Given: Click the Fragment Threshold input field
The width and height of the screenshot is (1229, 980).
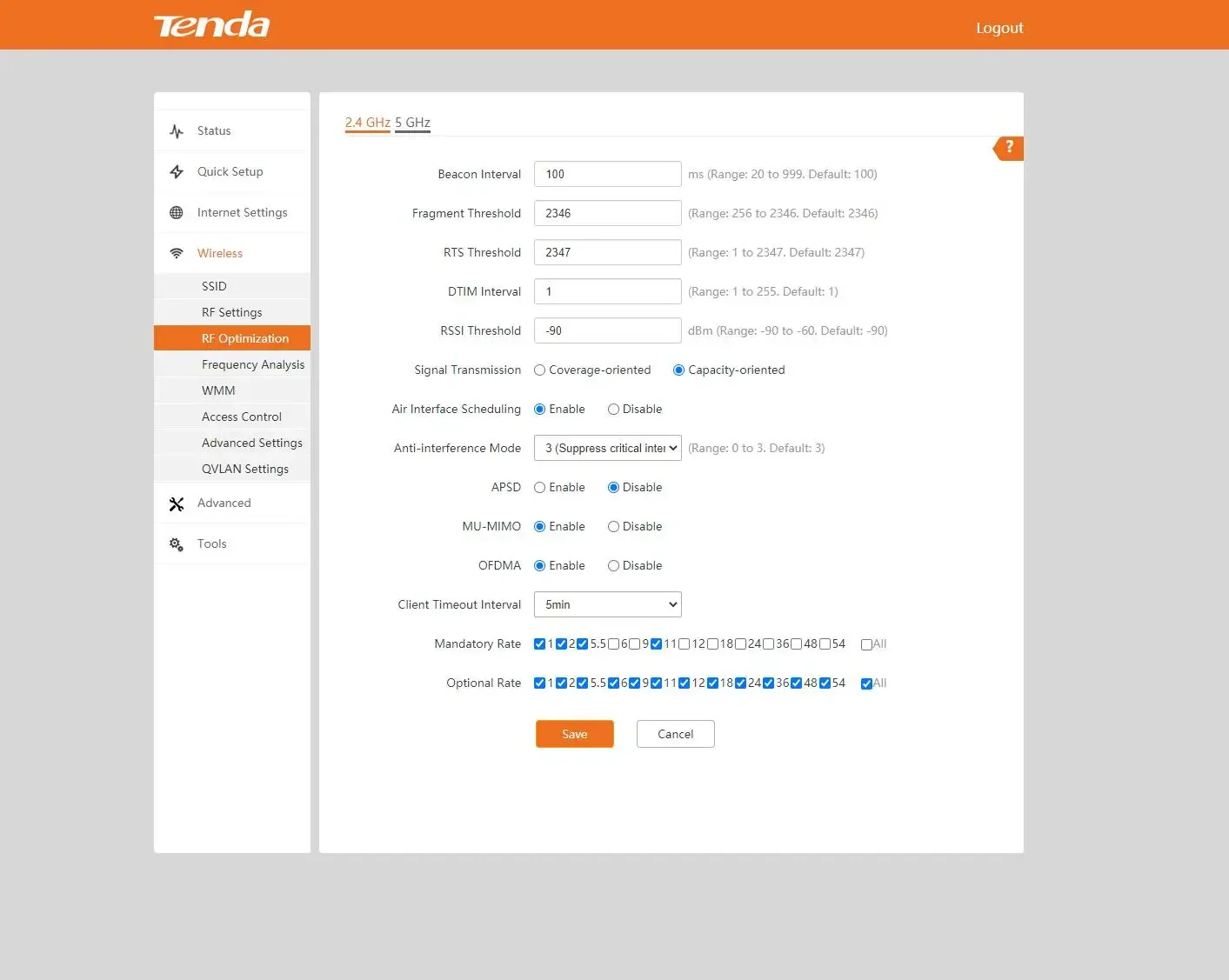Looking at the screenshot, I should (x=608, y=213).
